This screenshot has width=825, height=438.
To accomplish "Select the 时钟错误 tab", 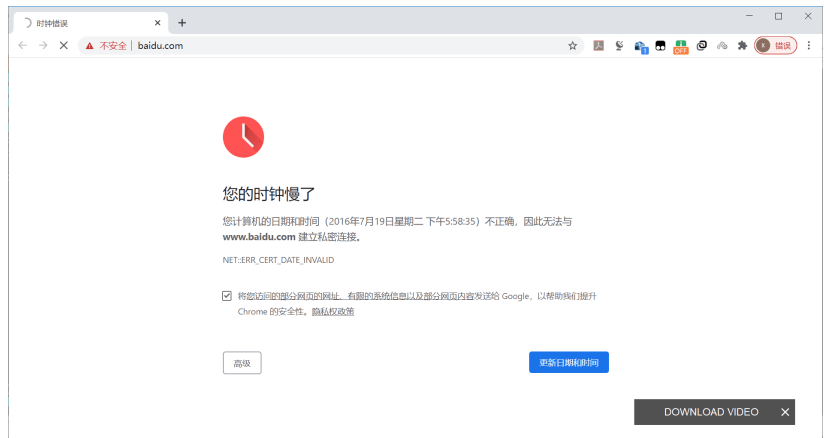I will [x=89, y=23].
